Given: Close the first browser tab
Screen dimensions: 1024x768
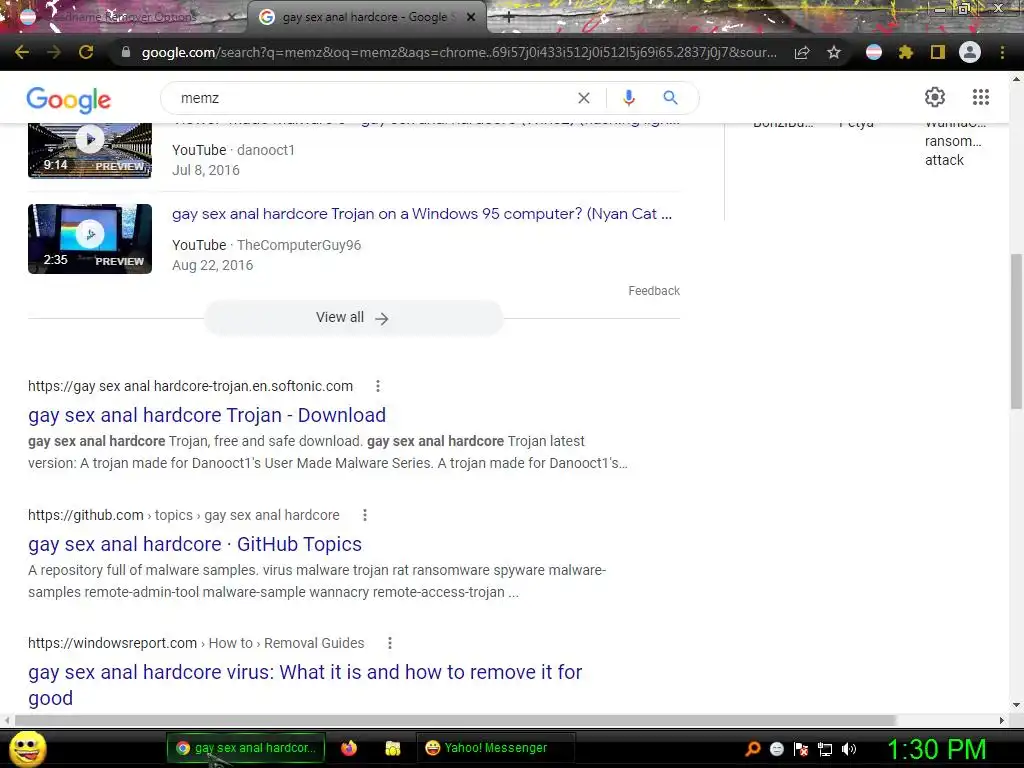Looking at the screenshot, I should pos(231,18).
